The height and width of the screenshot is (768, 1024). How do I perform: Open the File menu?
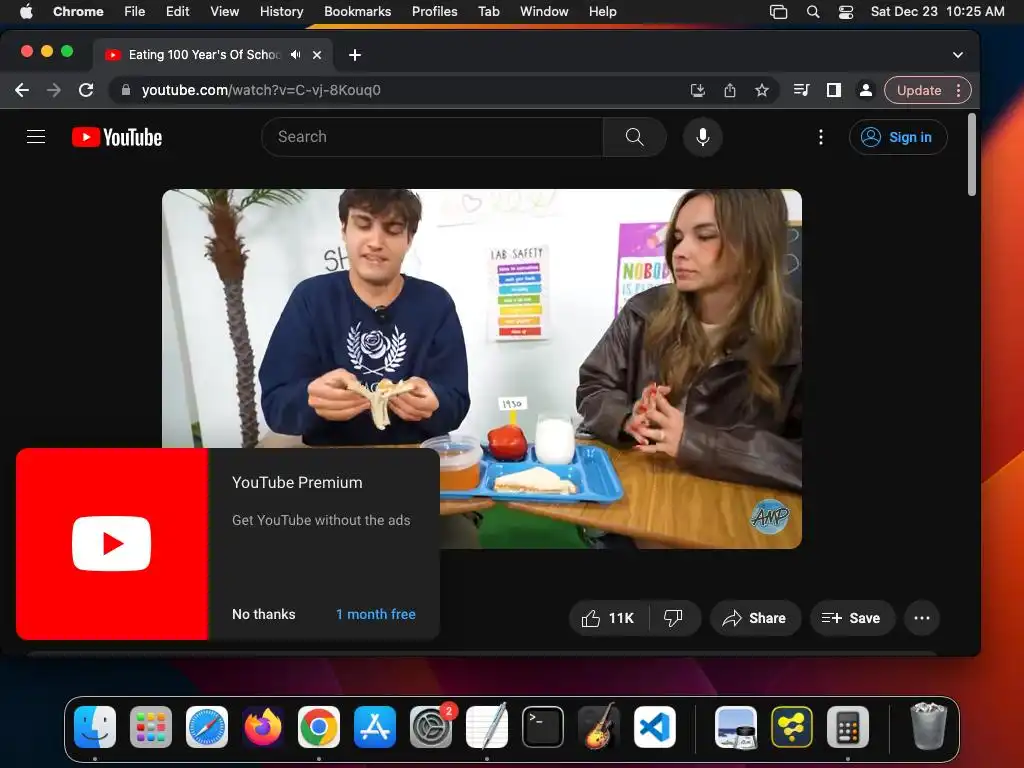(x=135, y=11)
